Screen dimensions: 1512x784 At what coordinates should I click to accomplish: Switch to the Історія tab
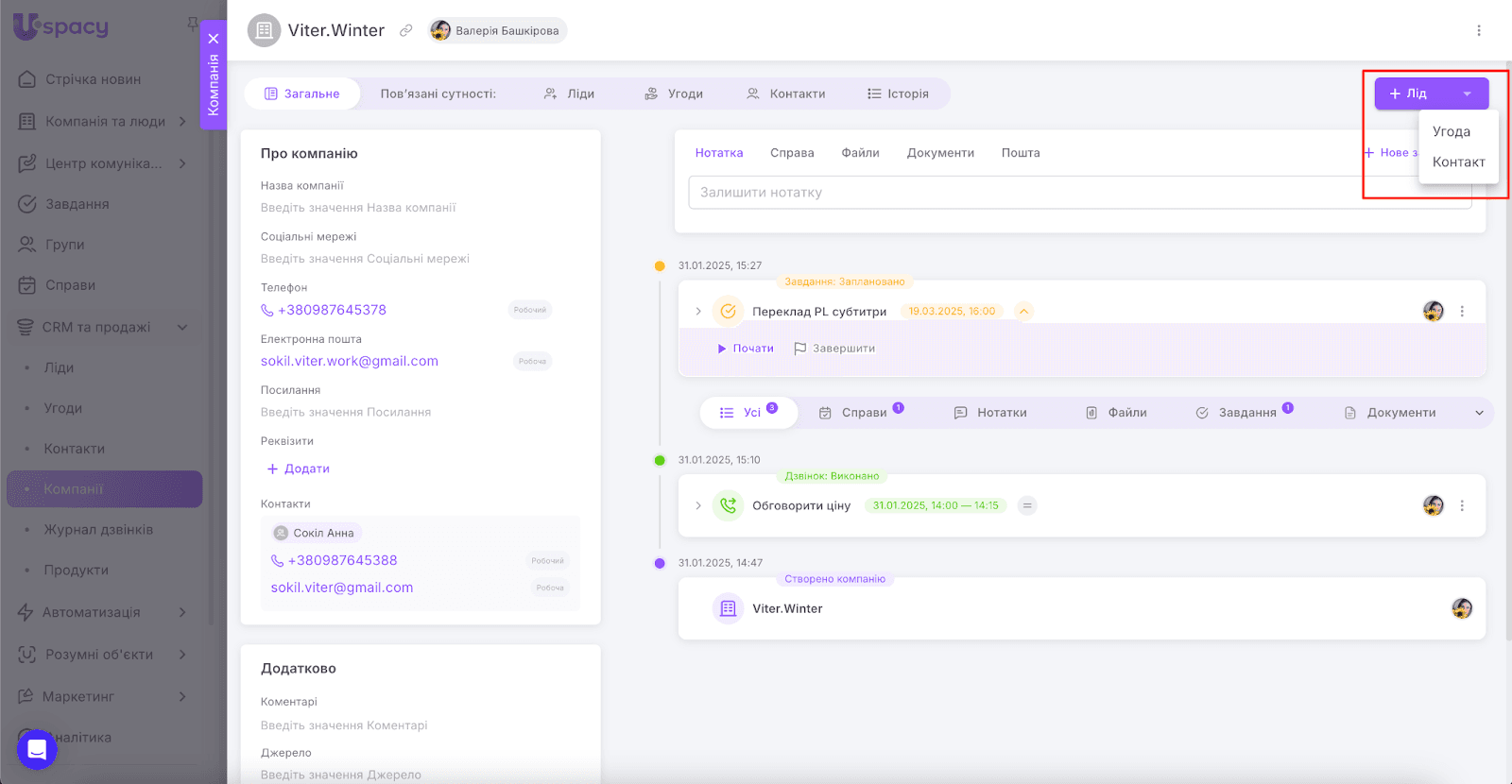pos(898,94)
